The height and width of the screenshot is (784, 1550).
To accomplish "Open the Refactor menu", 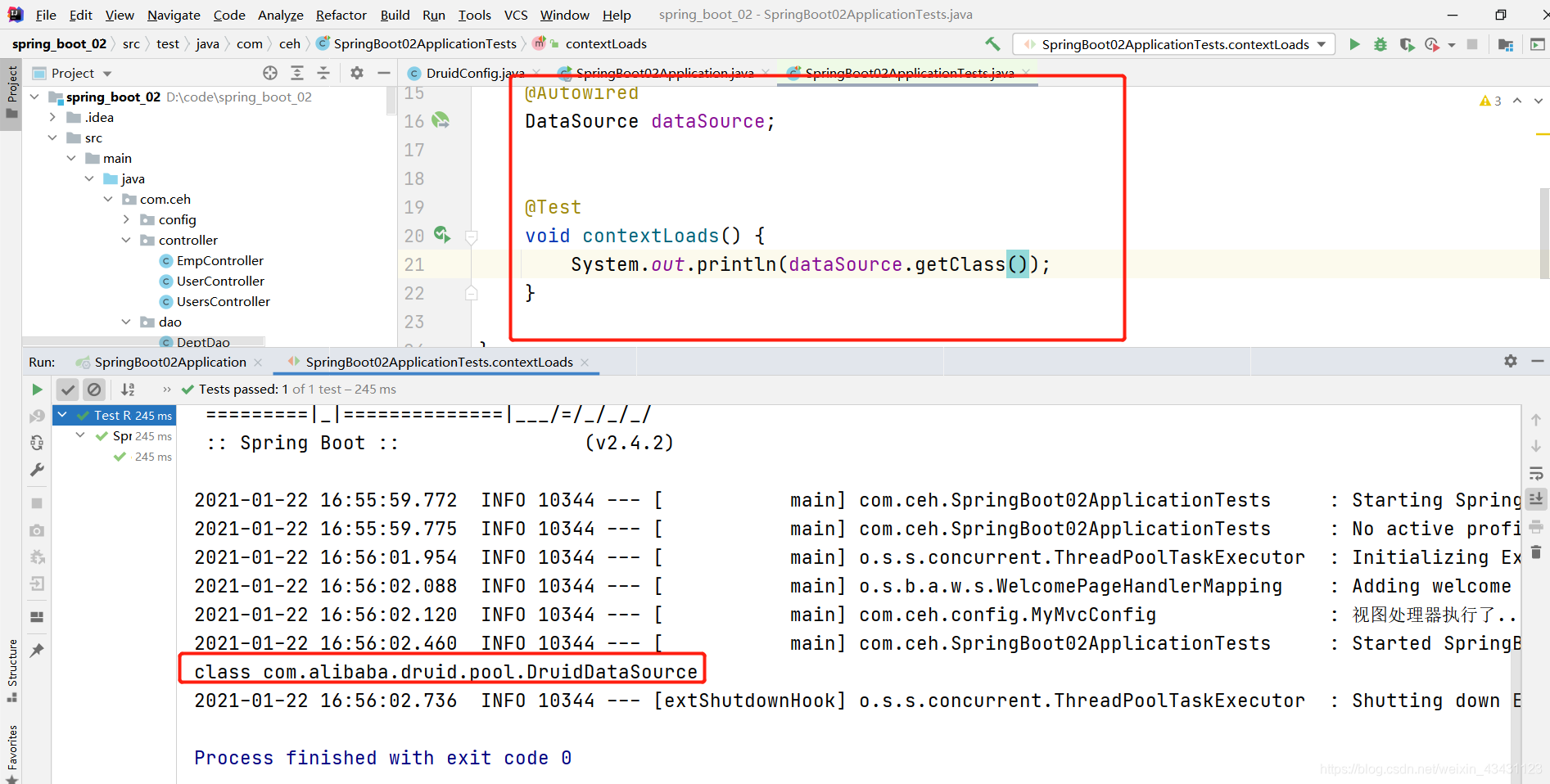I will pyautogui.click(x=341, y=15).
